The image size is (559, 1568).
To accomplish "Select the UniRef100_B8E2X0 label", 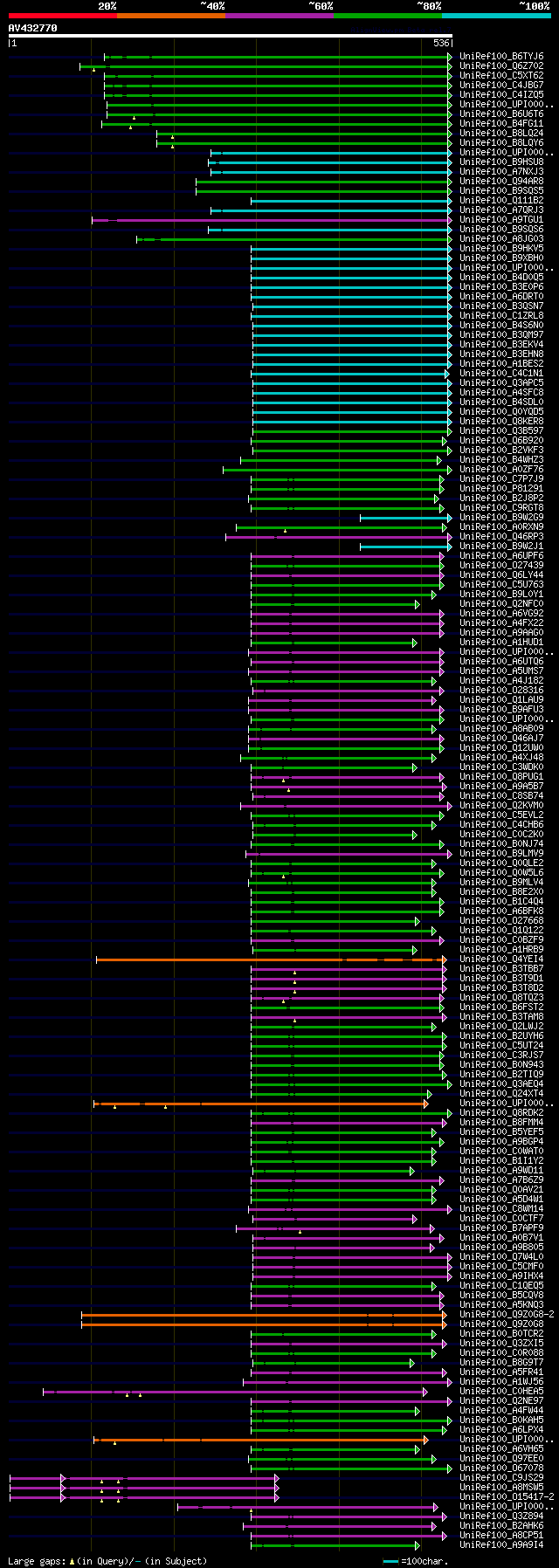I will (x=501, y=892).
